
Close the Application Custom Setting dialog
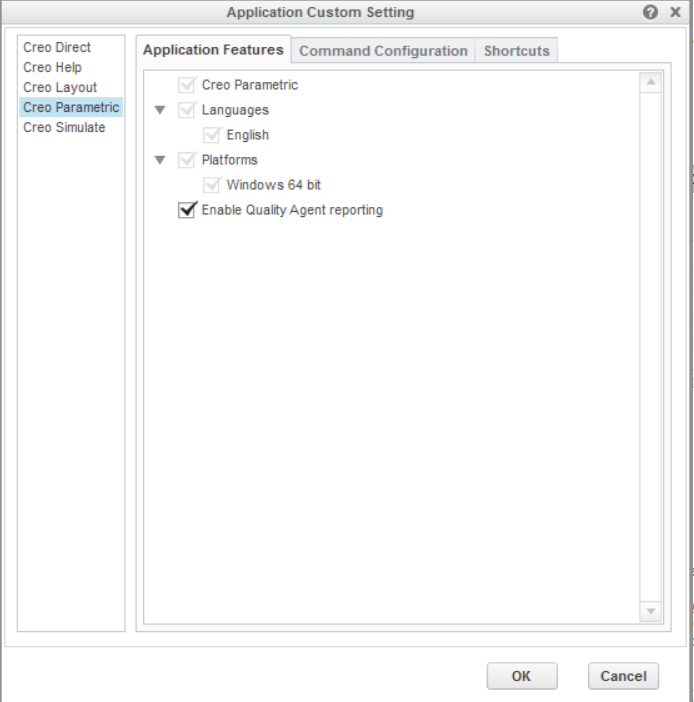click(675, 12)
